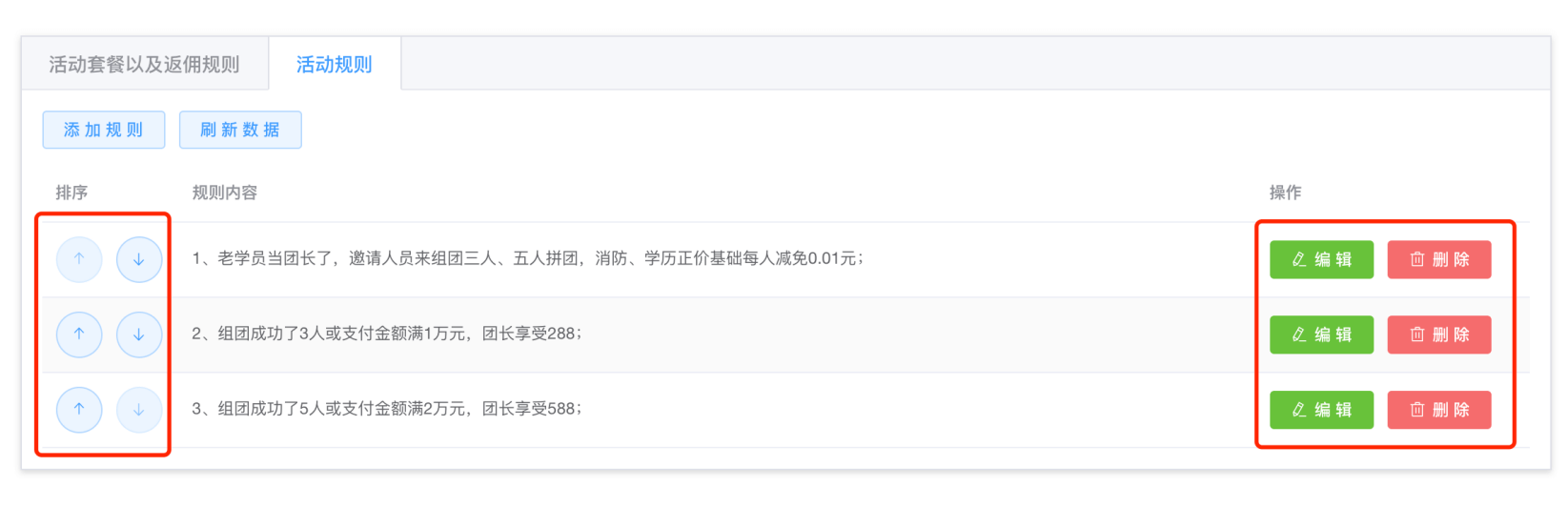Click rule 1 text about 减免0.01元
The height and width of the screenshot is (507, 1568).
pos(527,258)
